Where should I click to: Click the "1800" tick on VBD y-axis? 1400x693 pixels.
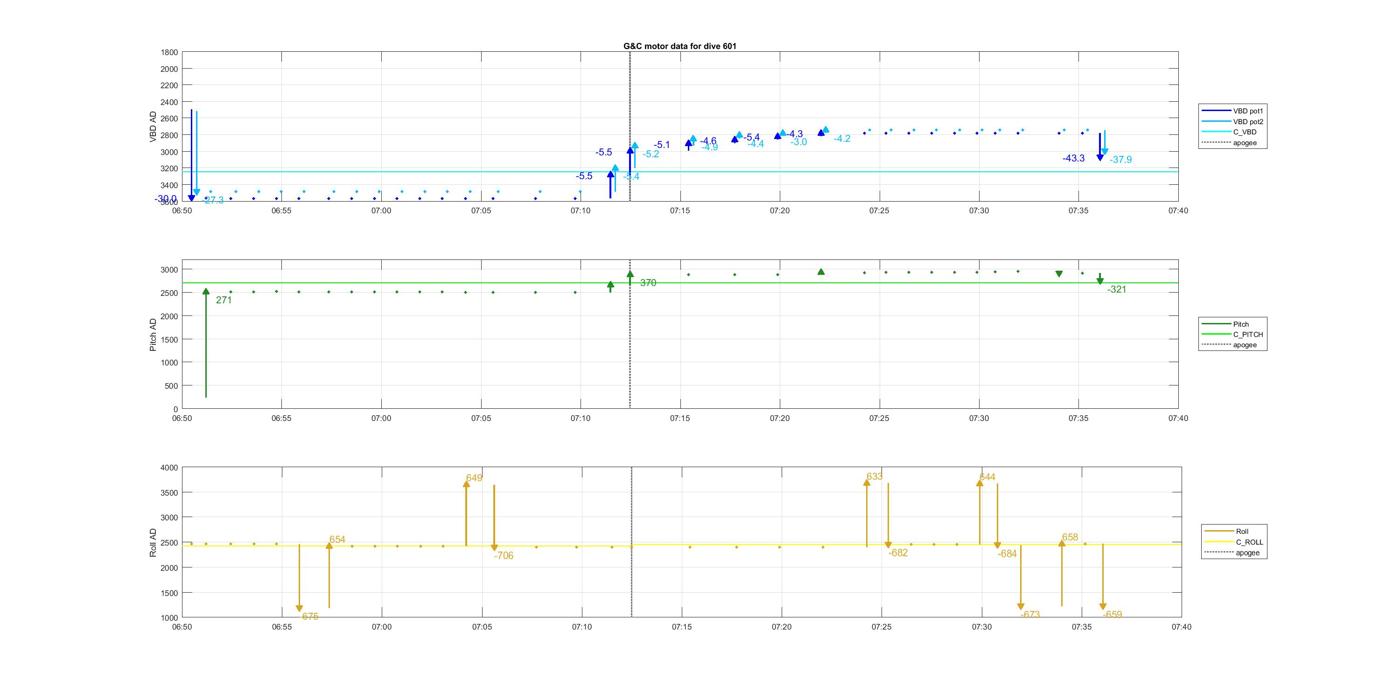tap(169, 52)
